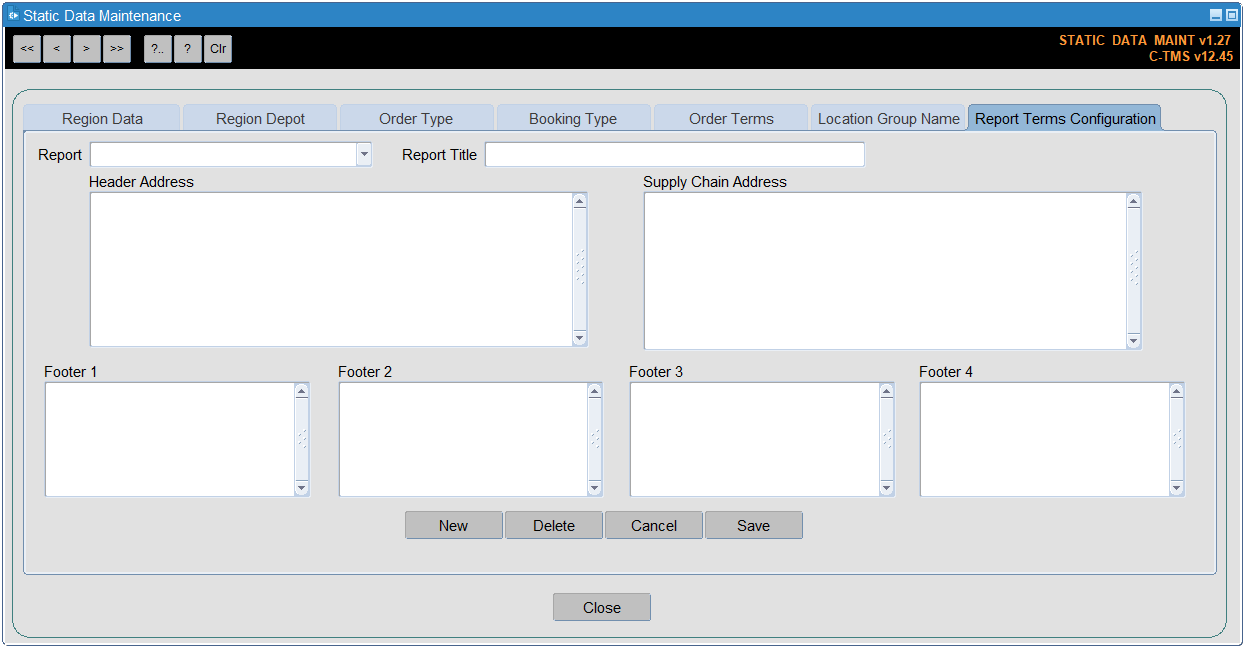Click the New button
The height and width of the screenshot is (647, 1244).
453,525
